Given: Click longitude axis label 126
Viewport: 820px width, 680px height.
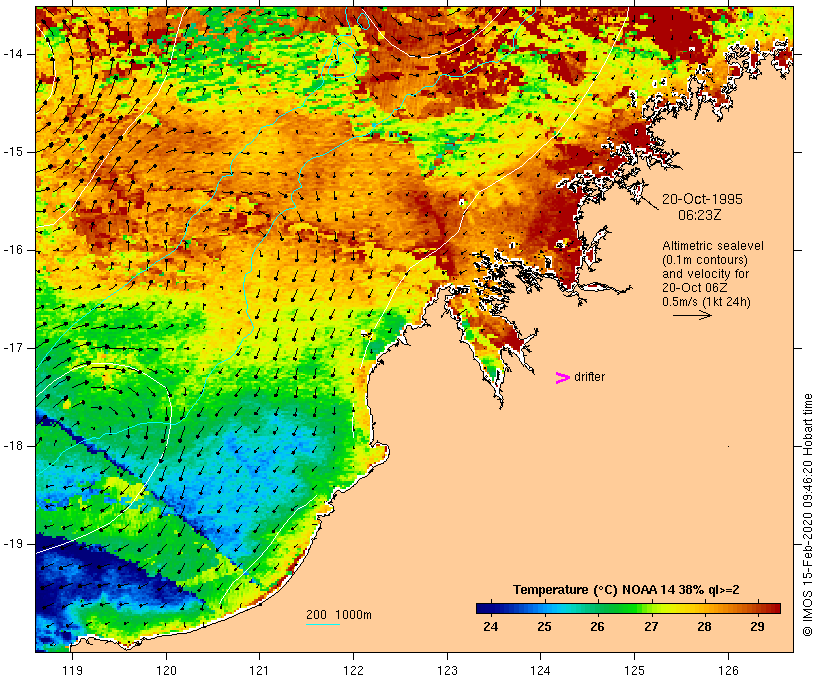Looking at the screenshot, I should click(x=728, y=670).
